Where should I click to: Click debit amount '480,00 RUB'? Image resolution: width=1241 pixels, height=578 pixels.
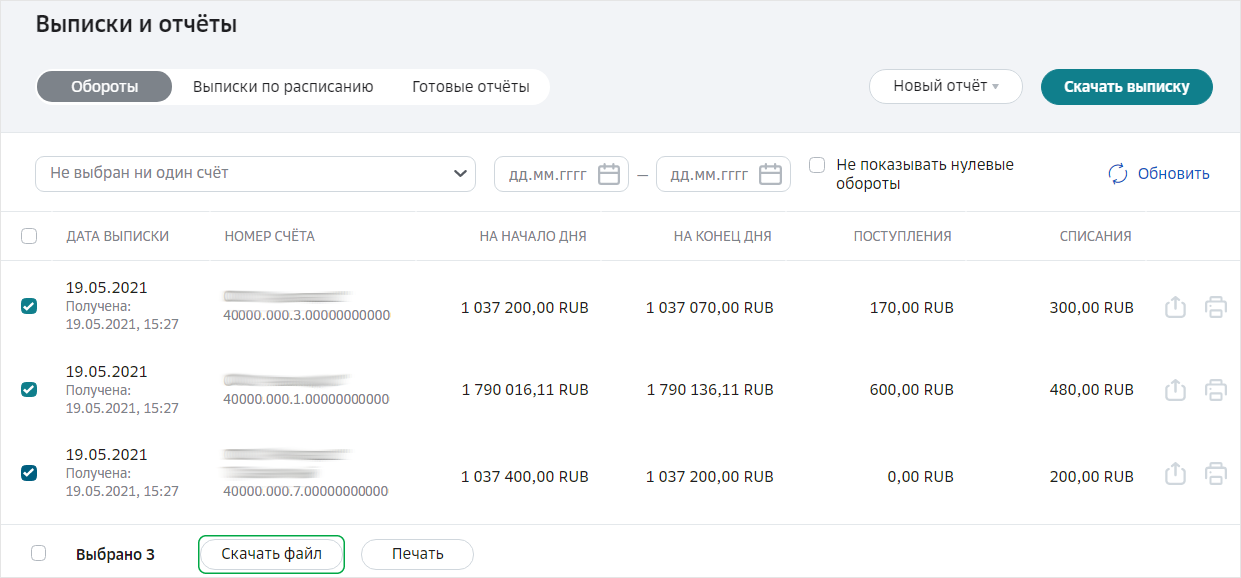[x=1092, y=390]
